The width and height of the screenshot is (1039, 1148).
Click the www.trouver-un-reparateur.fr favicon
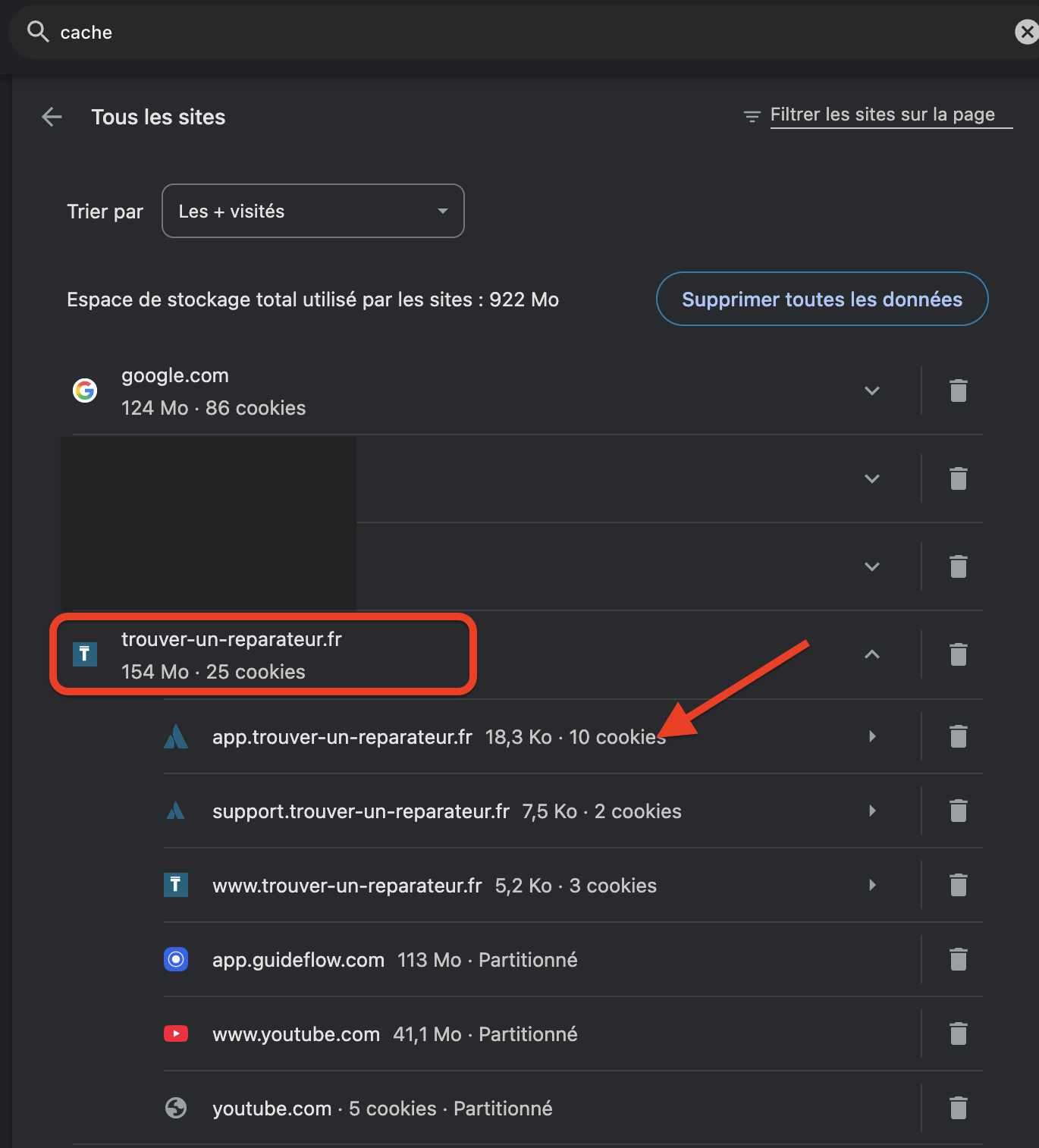click(176, 885)
